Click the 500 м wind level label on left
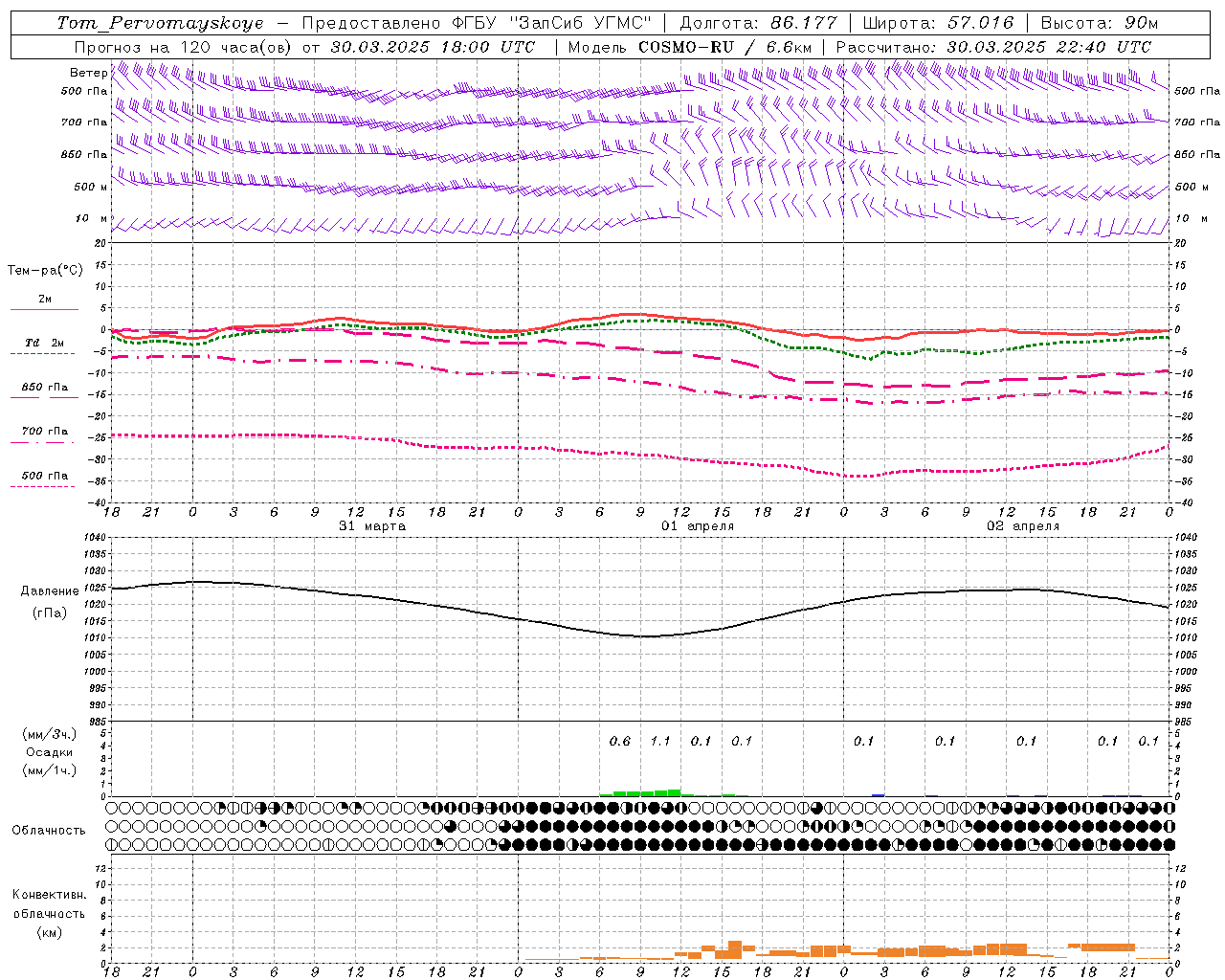The width and height of the screenshot is (1225, 980). [x=91, y=187]
